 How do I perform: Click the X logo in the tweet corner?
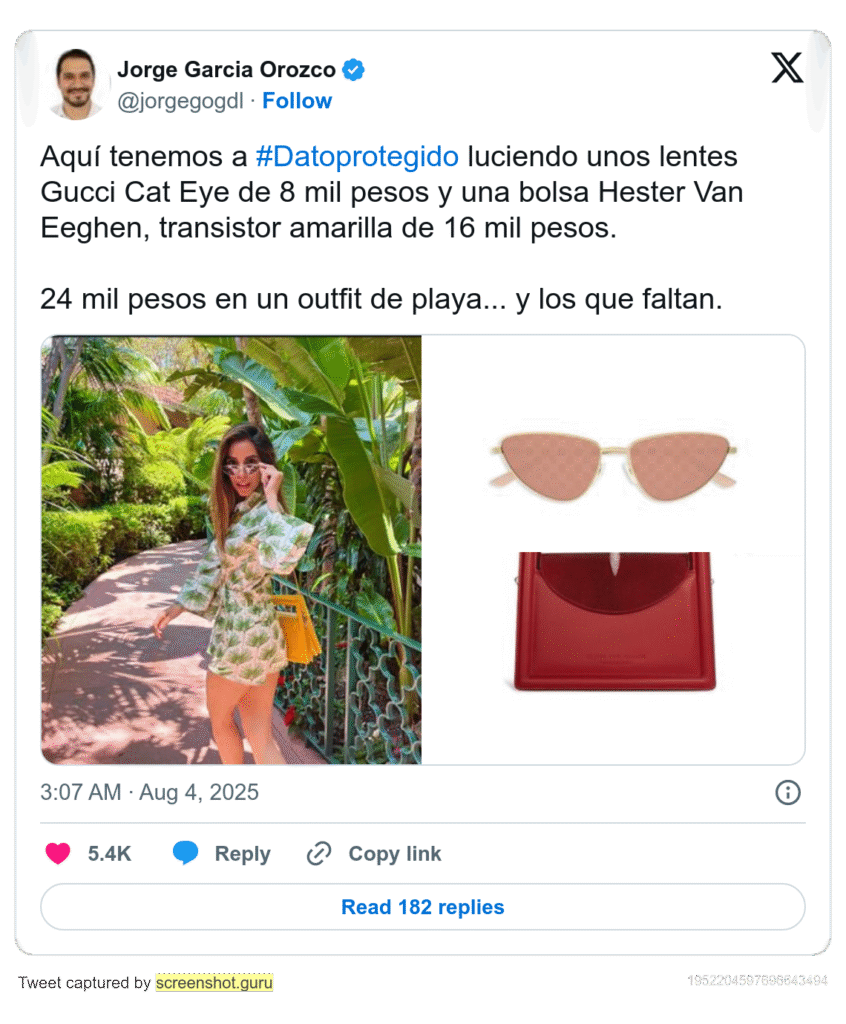pos(787,68)
